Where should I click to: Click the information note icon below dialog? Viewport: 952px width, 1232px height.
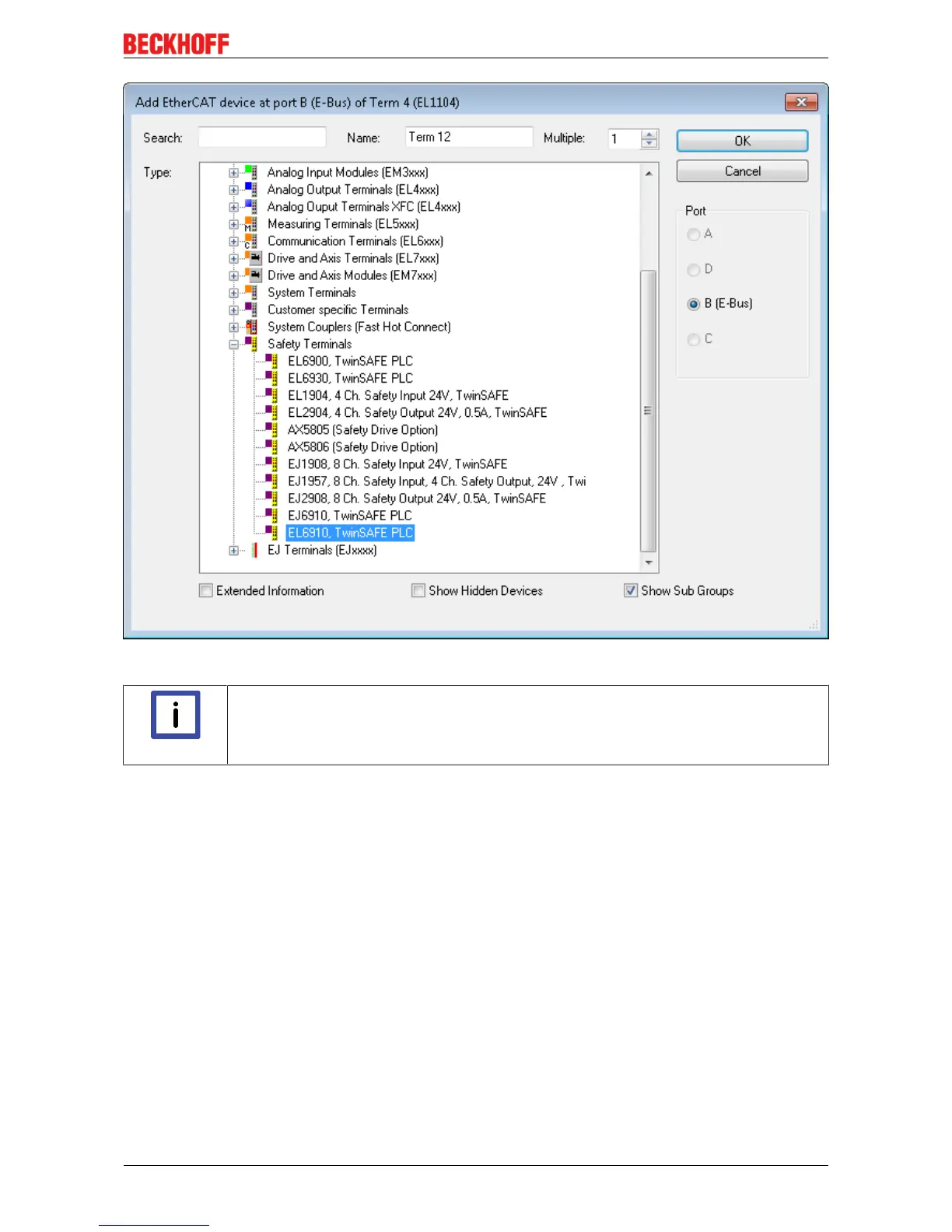pyautogui.click(x=176, y=715)
